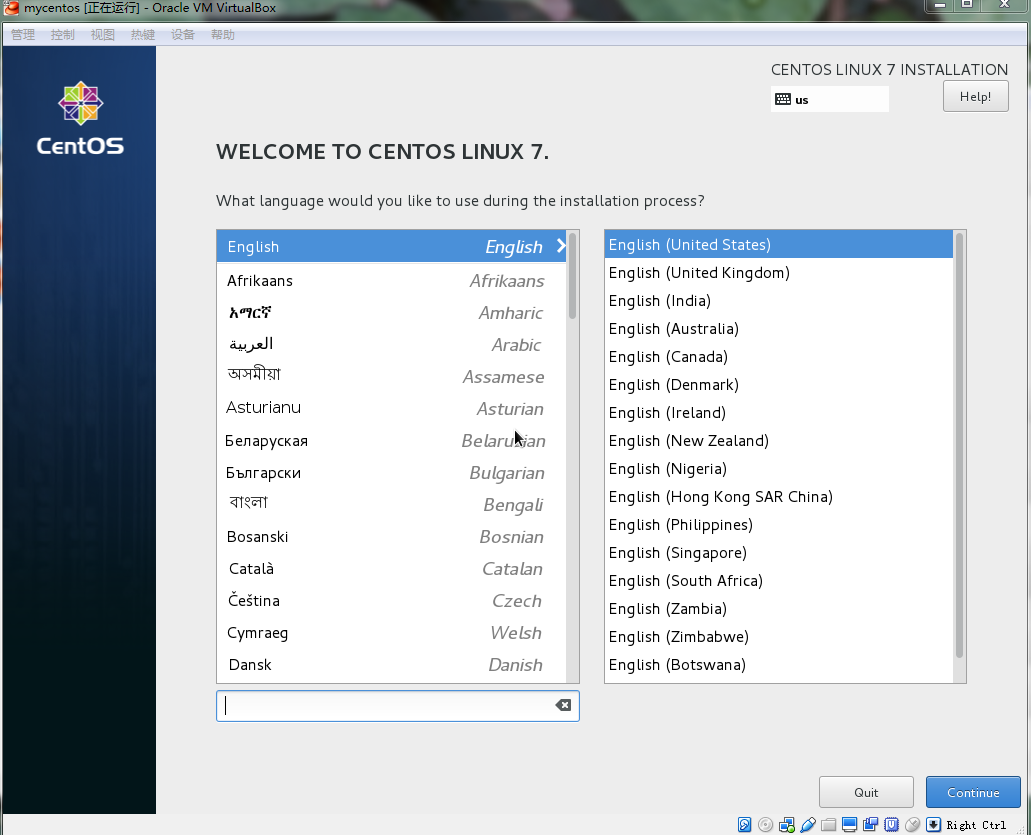Click the video capture icon in status bar
Image resolution: width=1031 pixels, height=835 pixels.
[871, 824]
